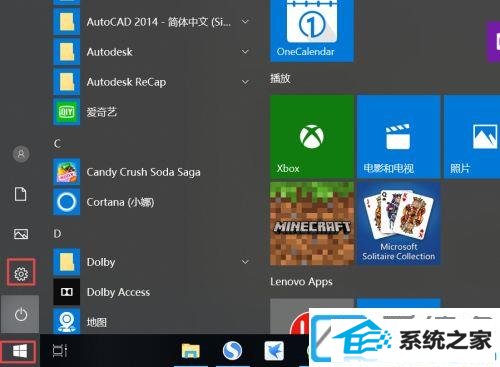The width and height of the screenshot is (500, 367).
Task: Click the Power button icon
Action: (21, 314)
